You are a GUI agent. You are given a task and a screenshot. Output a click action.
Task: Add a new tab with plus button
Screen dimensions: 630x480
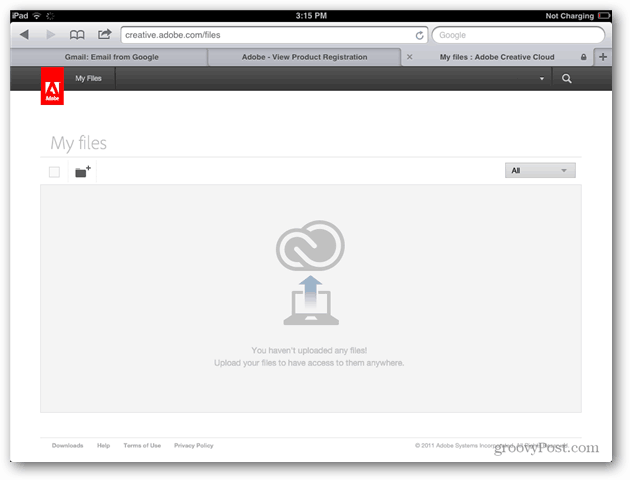pyautogui.click(x=603, y=57)
